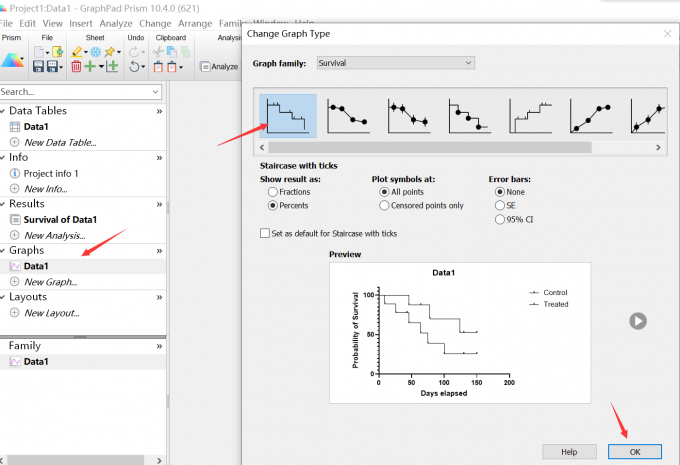Image resolution: width=680 pixels, height=465 pixels.
Task: Select the yellow highlighter sheet tool
Action: tap(77, 52)
